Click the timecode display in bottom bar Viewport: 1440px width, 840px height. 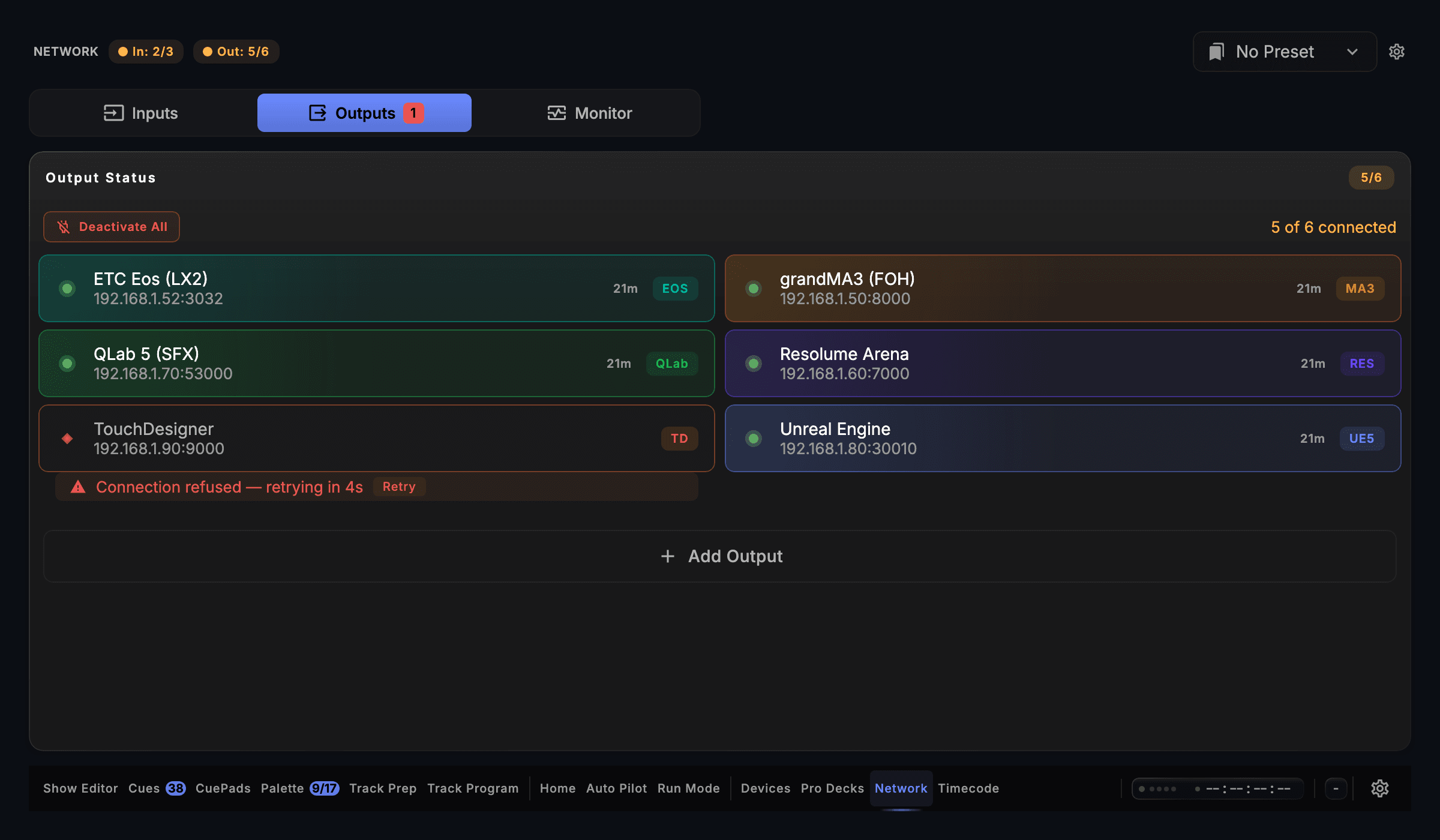point(1217,788)
